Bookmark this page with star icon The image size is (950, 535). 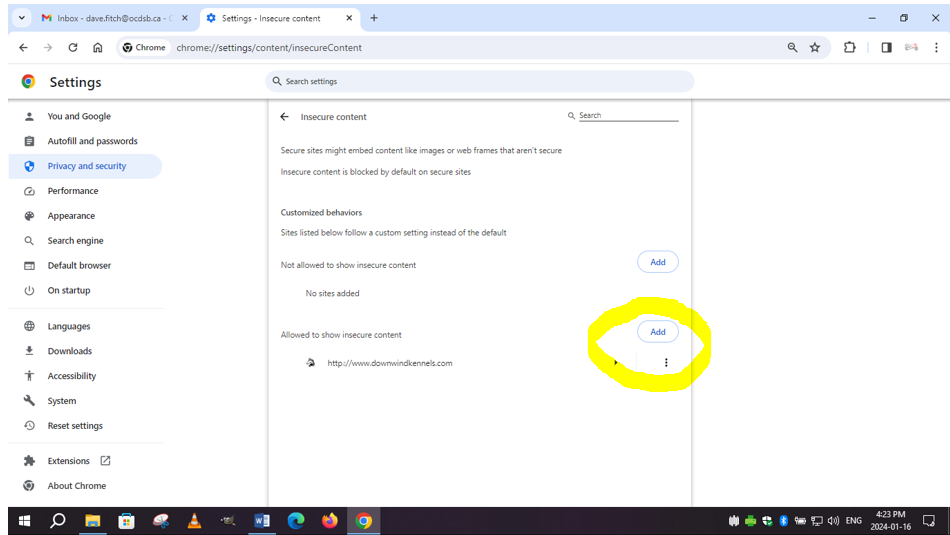(x=815, y=47)
